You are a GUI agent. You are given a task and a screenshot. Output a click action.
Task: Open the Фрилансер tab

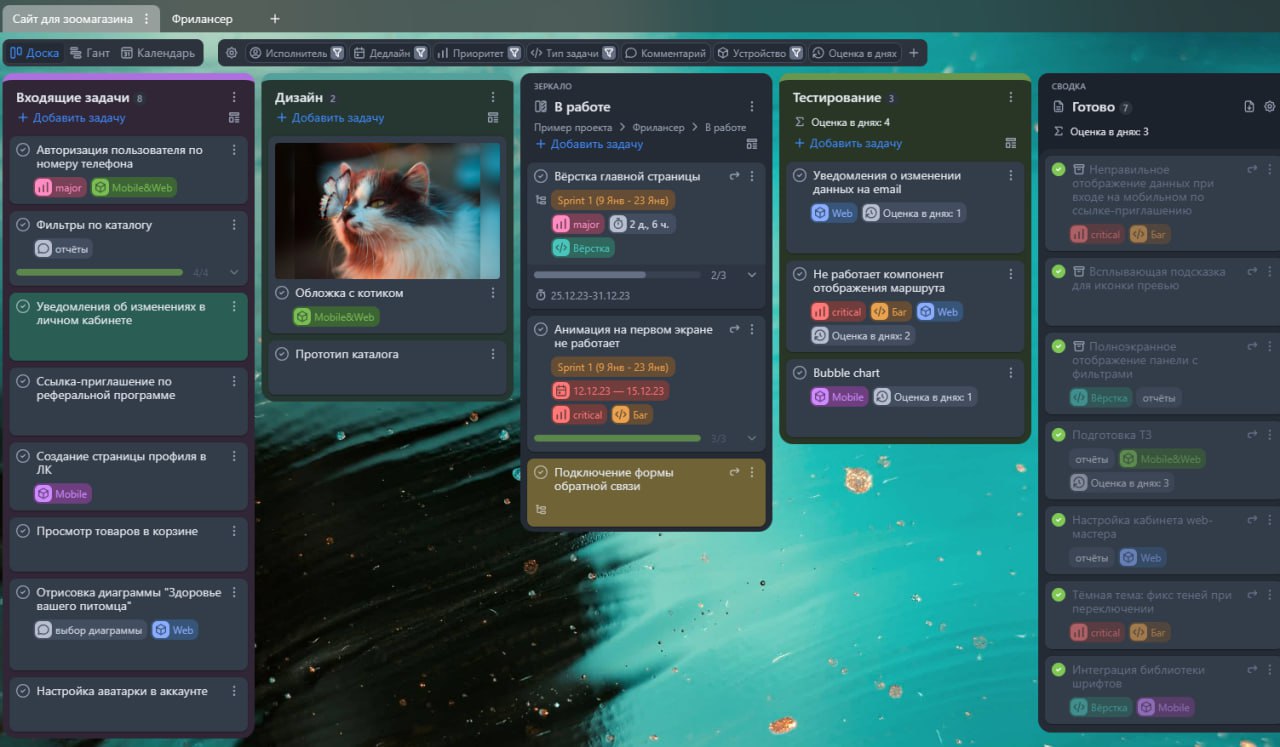click(x=202, y=19)
